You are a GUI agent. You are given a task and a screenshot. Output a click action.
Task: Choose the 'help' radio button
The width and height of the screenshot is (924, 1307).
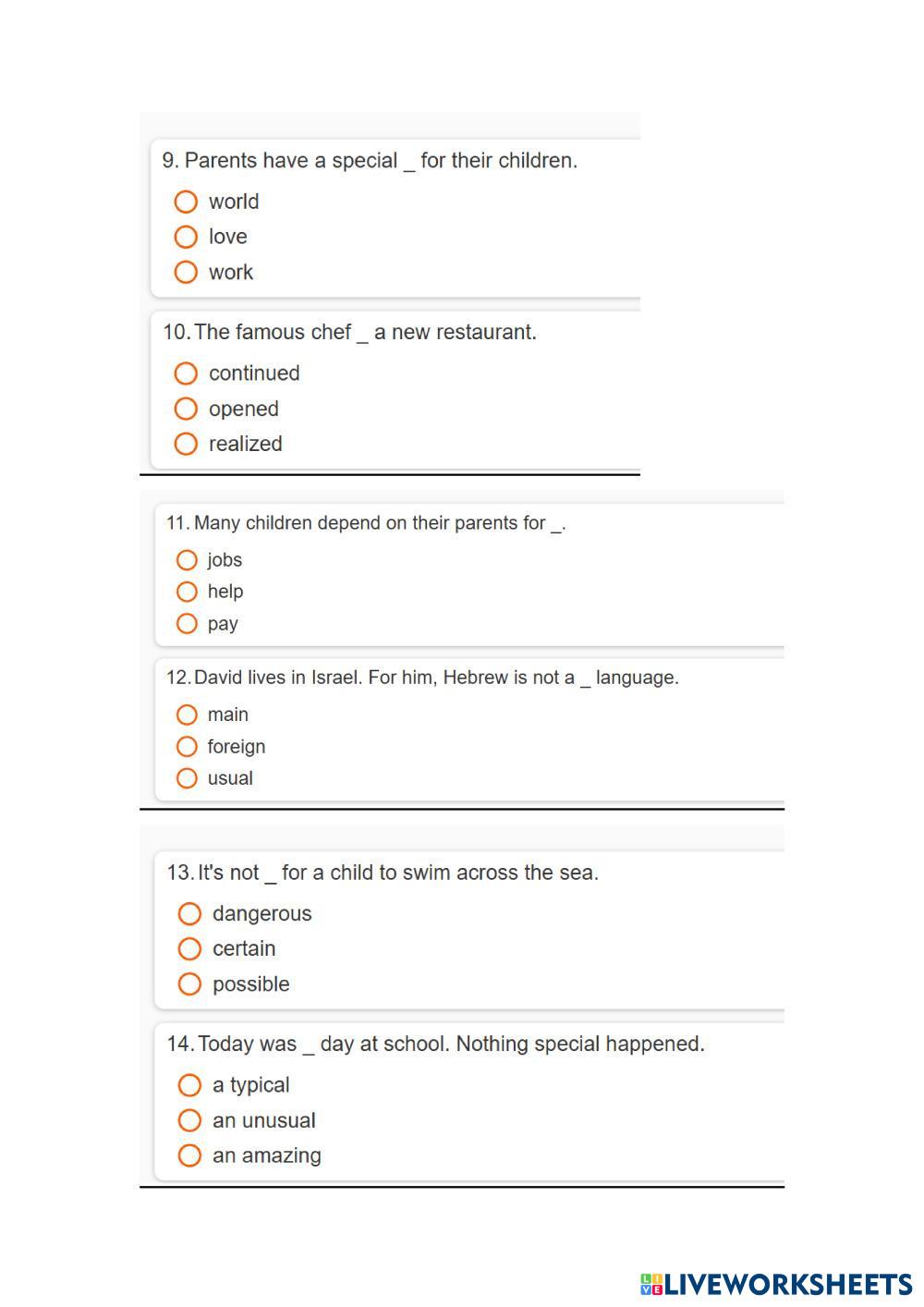tap(187, 592)
